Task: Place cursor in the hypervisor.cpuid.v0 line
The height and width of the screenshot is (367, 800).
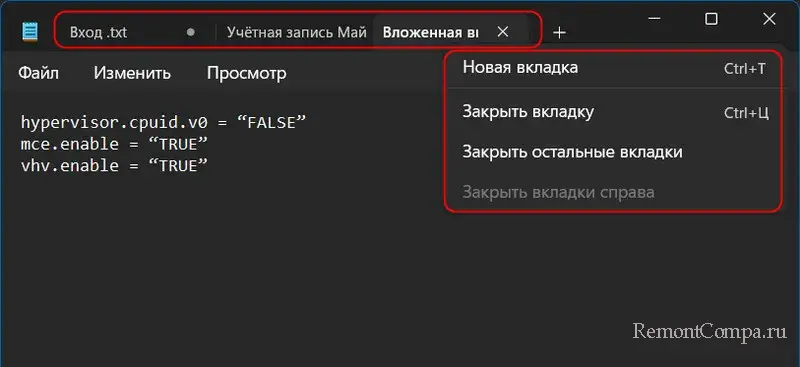Action: [x=163, y=123]
